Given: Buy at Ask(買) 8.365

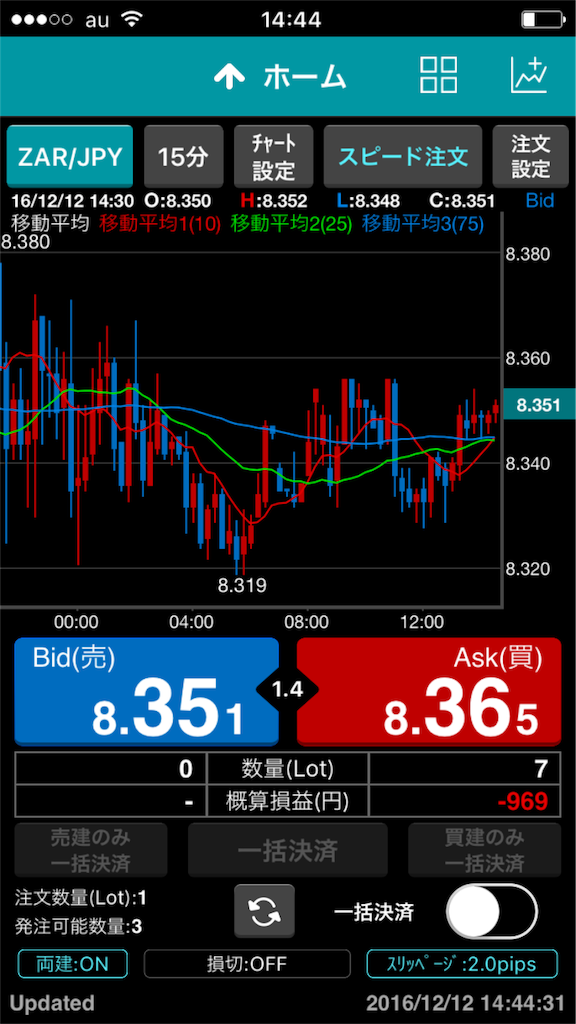Looking at the screenshot, I should click(429, 692).
